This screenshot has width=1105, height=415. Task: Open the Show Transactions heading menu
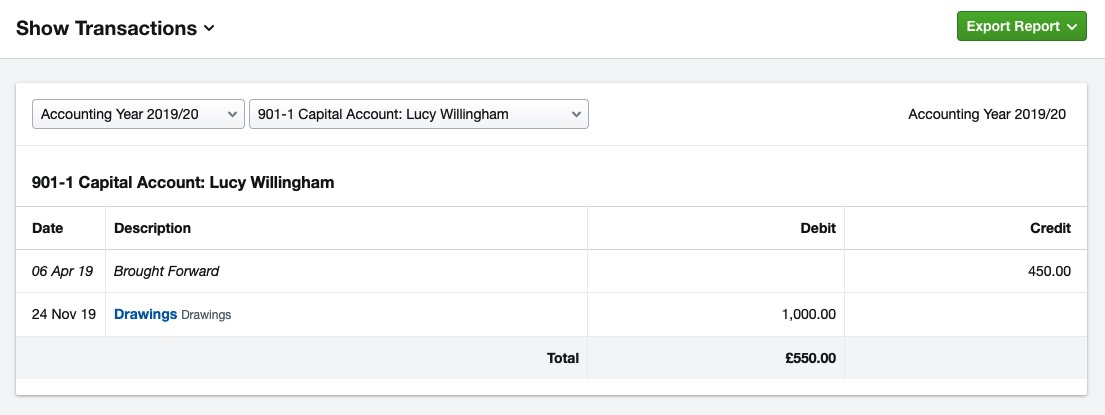115,28
